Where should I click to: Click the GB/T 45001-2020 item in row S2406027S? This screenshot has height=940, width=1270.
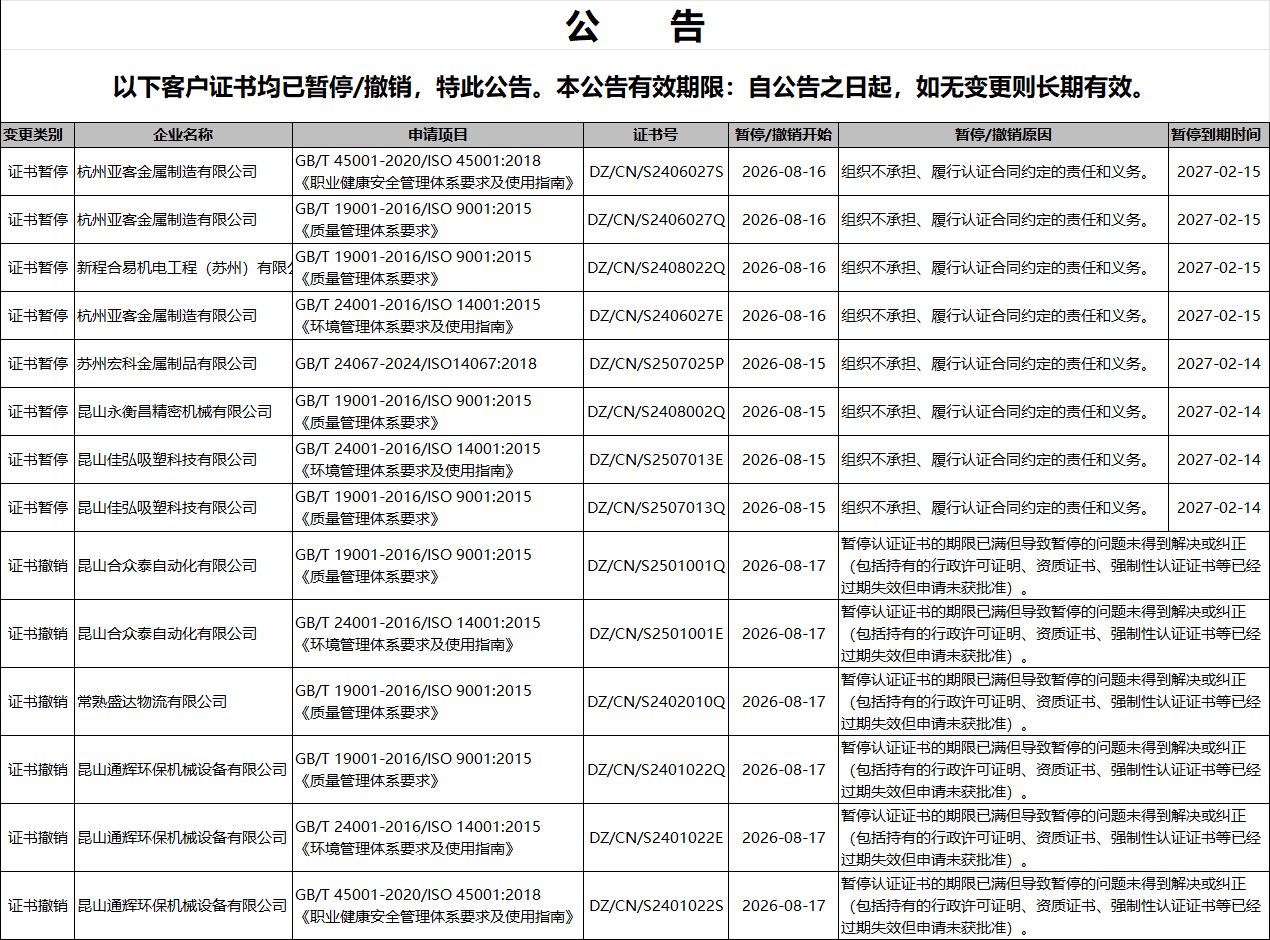[x=437, y=171]
